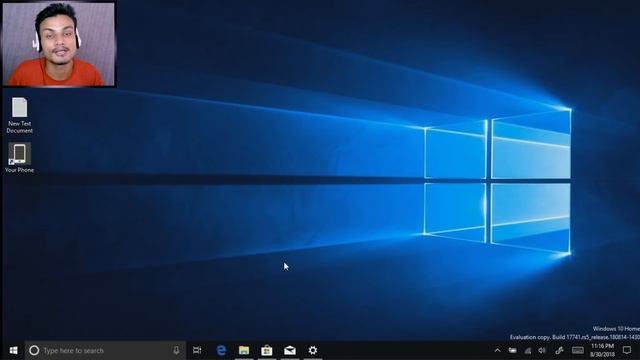Click the Cortana circle icon
Viewport: 640px width, 360px height.
(34, 350)
